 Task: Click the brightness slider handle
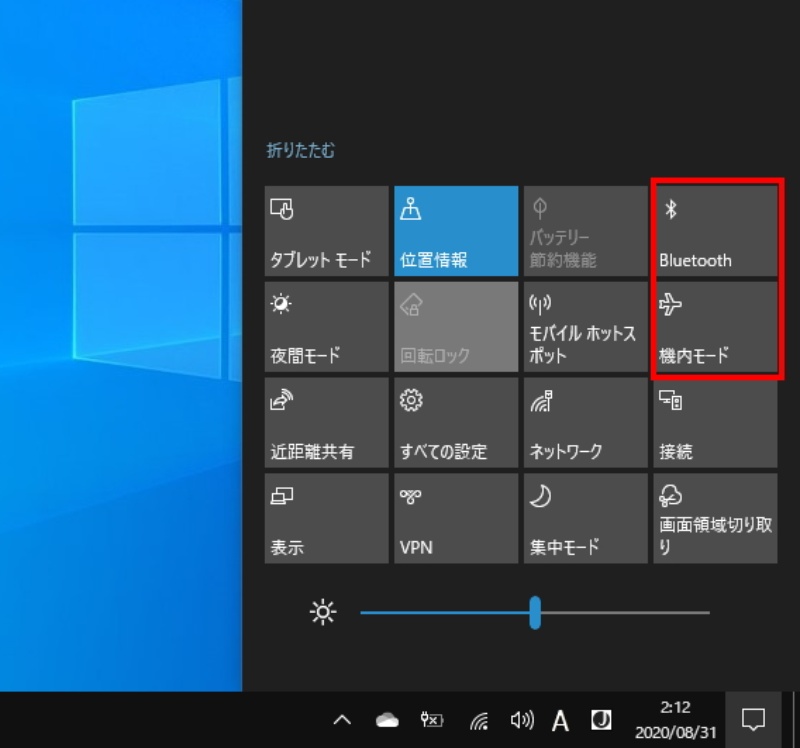535,612
